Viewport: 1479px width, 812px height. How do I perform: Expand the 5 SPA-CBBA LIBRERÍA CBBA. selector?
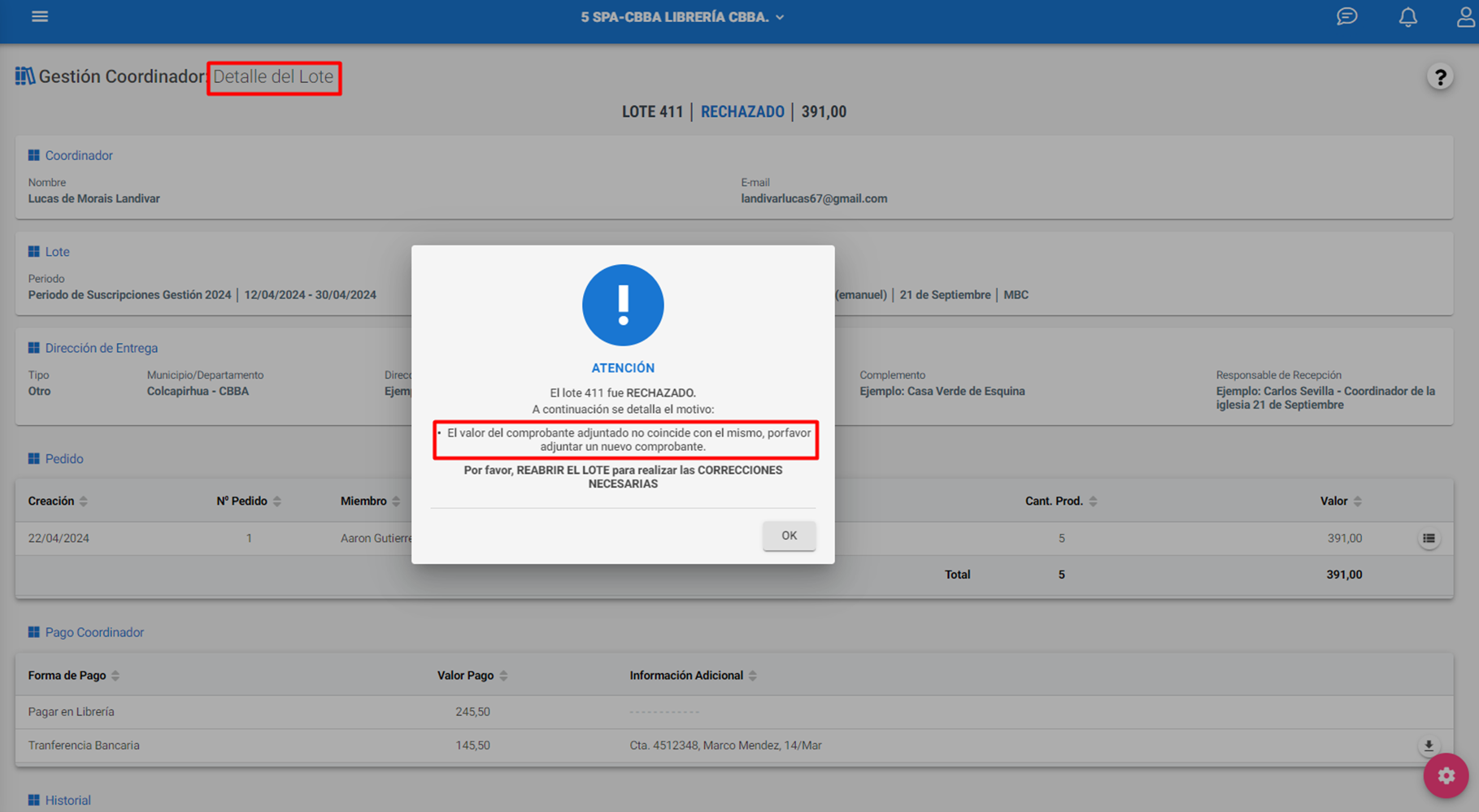682,17
